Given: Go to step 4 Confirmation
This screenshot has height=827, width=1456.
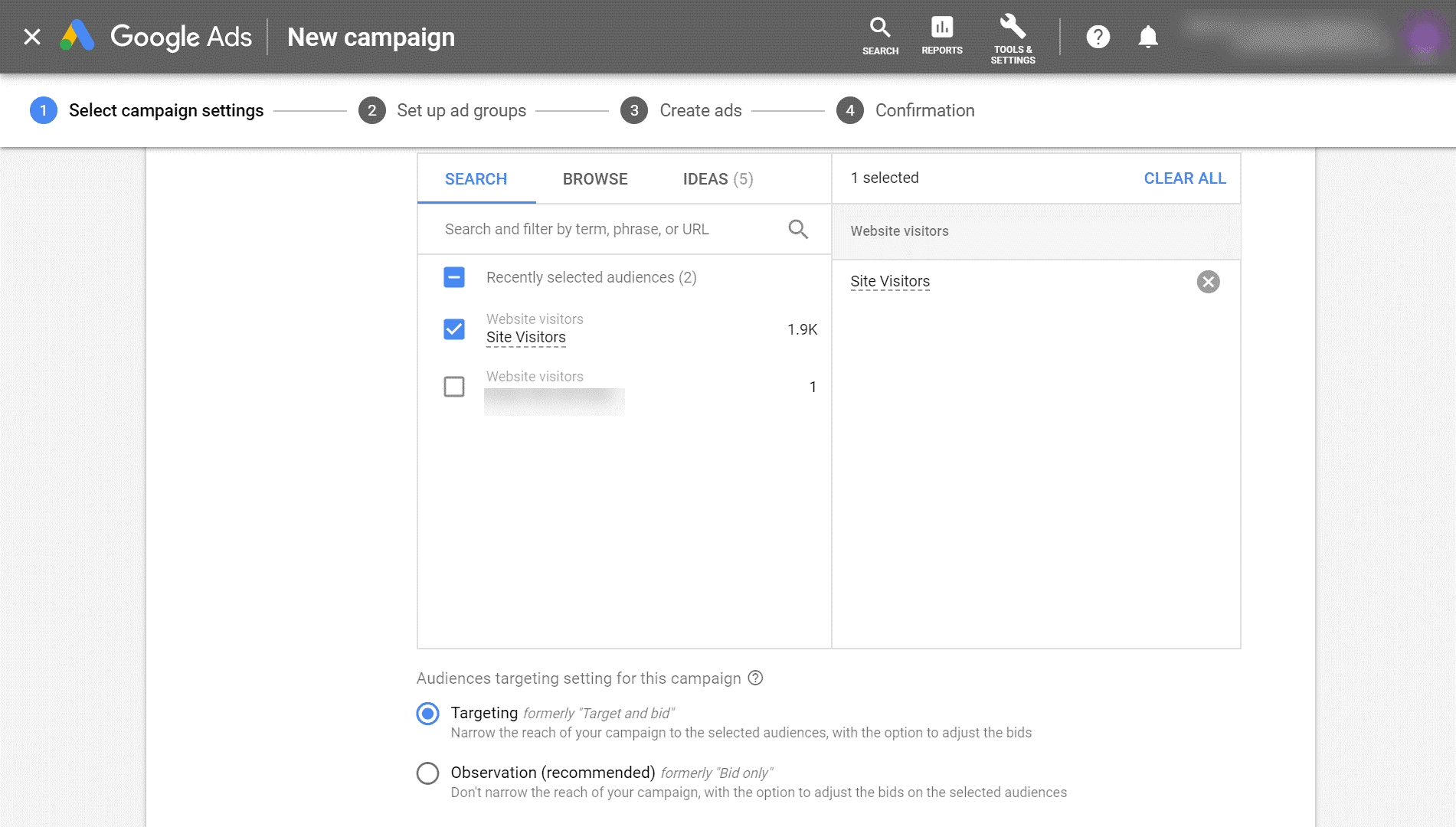Looking at the screenshot, I should pyautogui.click(x=905, y=110).
